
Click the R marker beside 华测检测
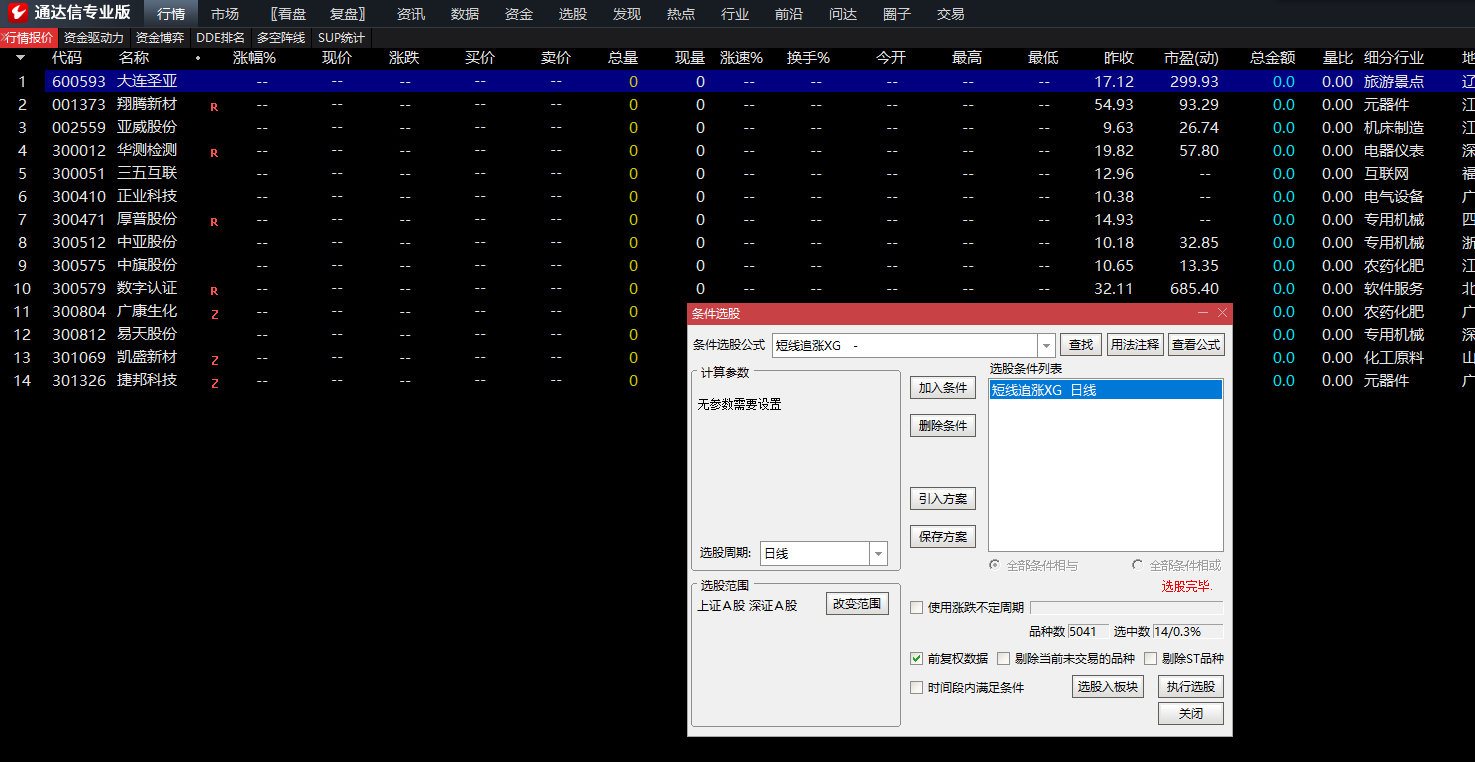point(214,153)
